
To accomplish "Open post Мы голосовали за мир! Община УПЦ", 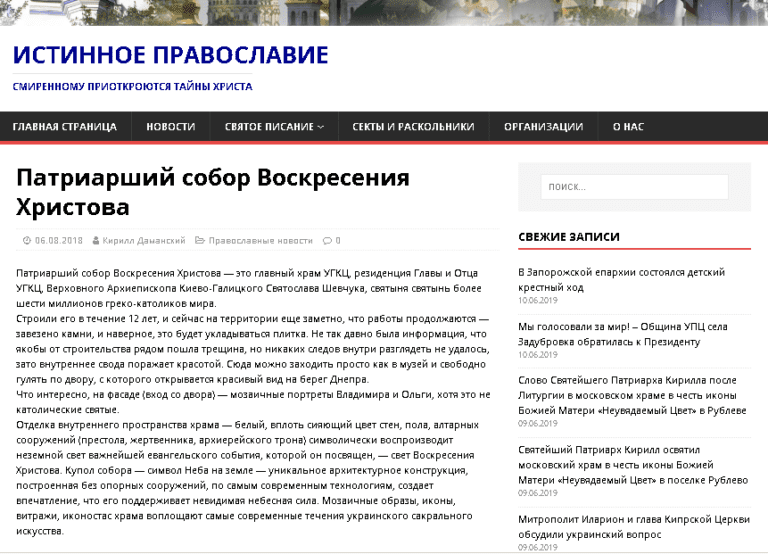I will tap(623, 334).
